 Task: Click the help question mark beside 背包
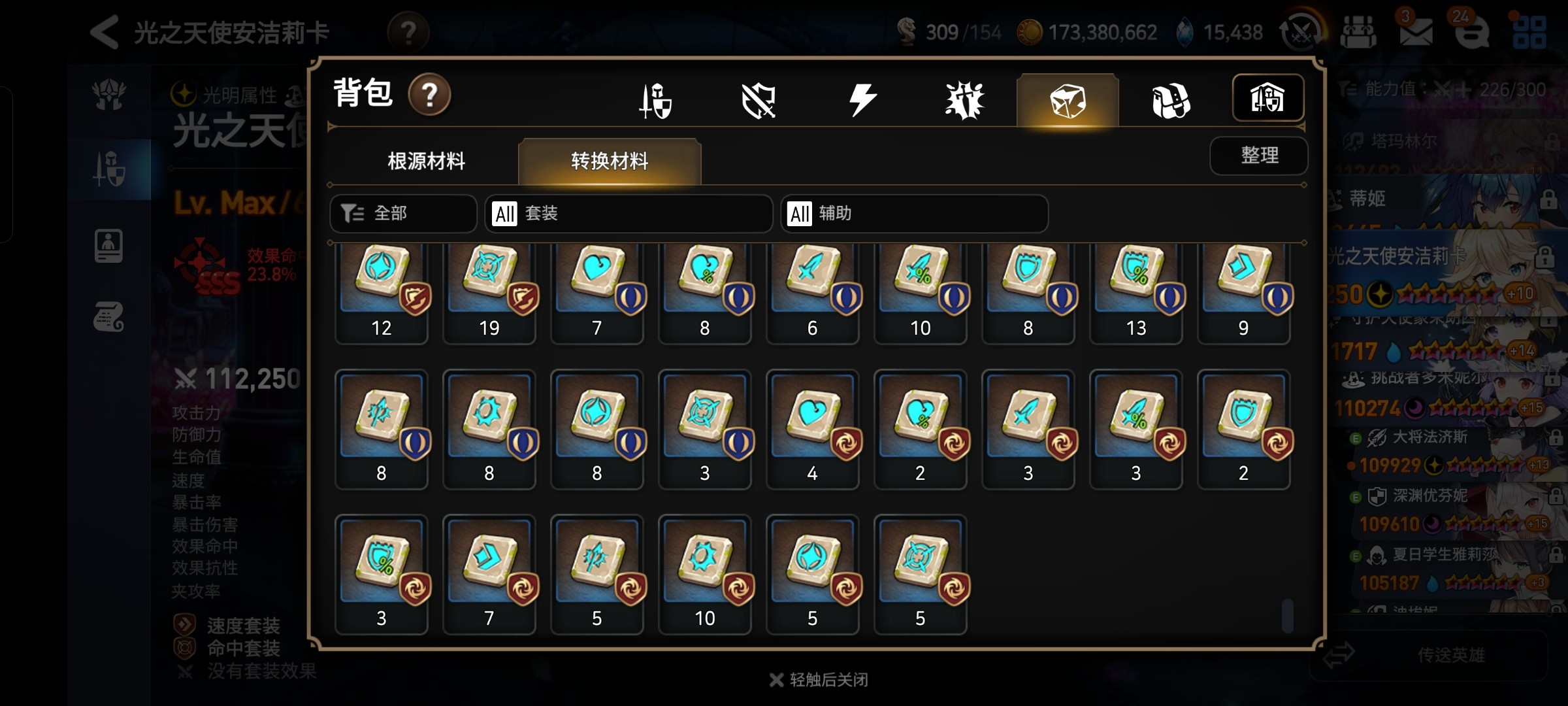429,95
